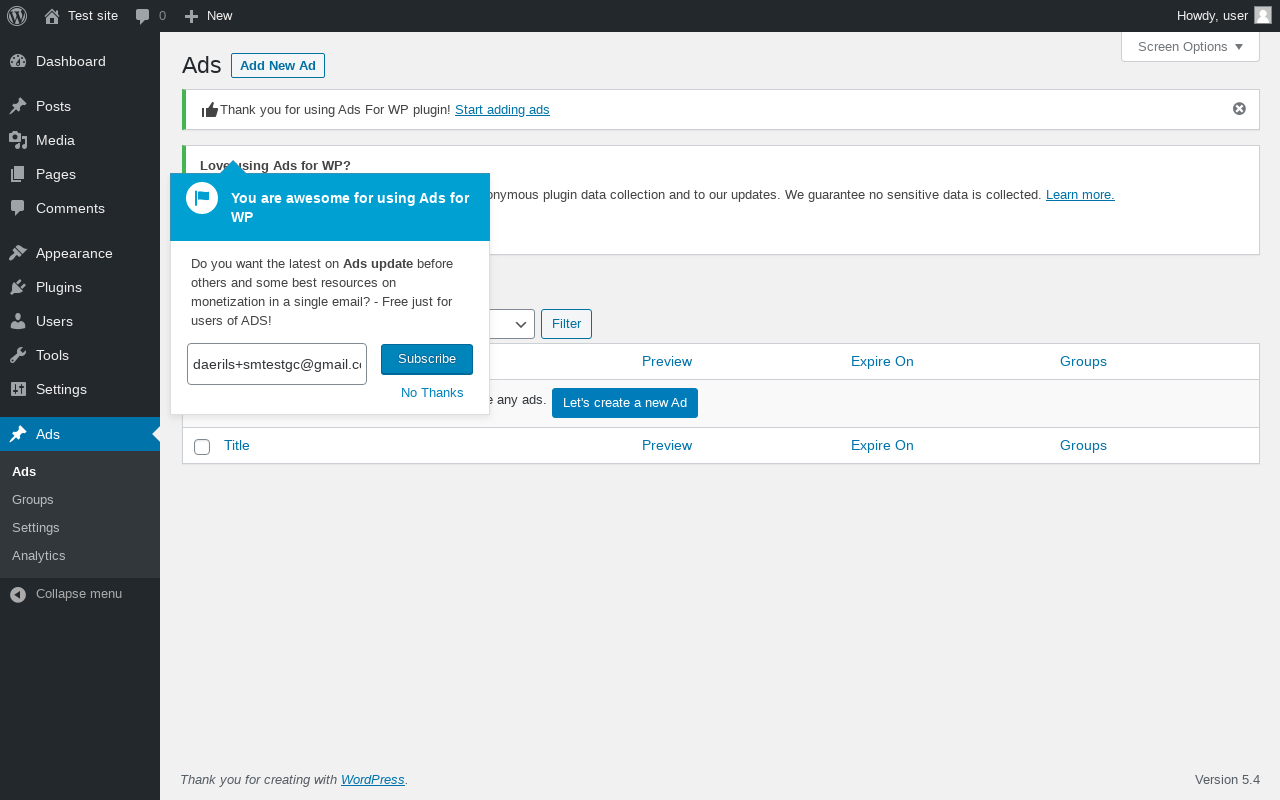
Task: Sort ads by the Expire On column header
Action: 882,361
